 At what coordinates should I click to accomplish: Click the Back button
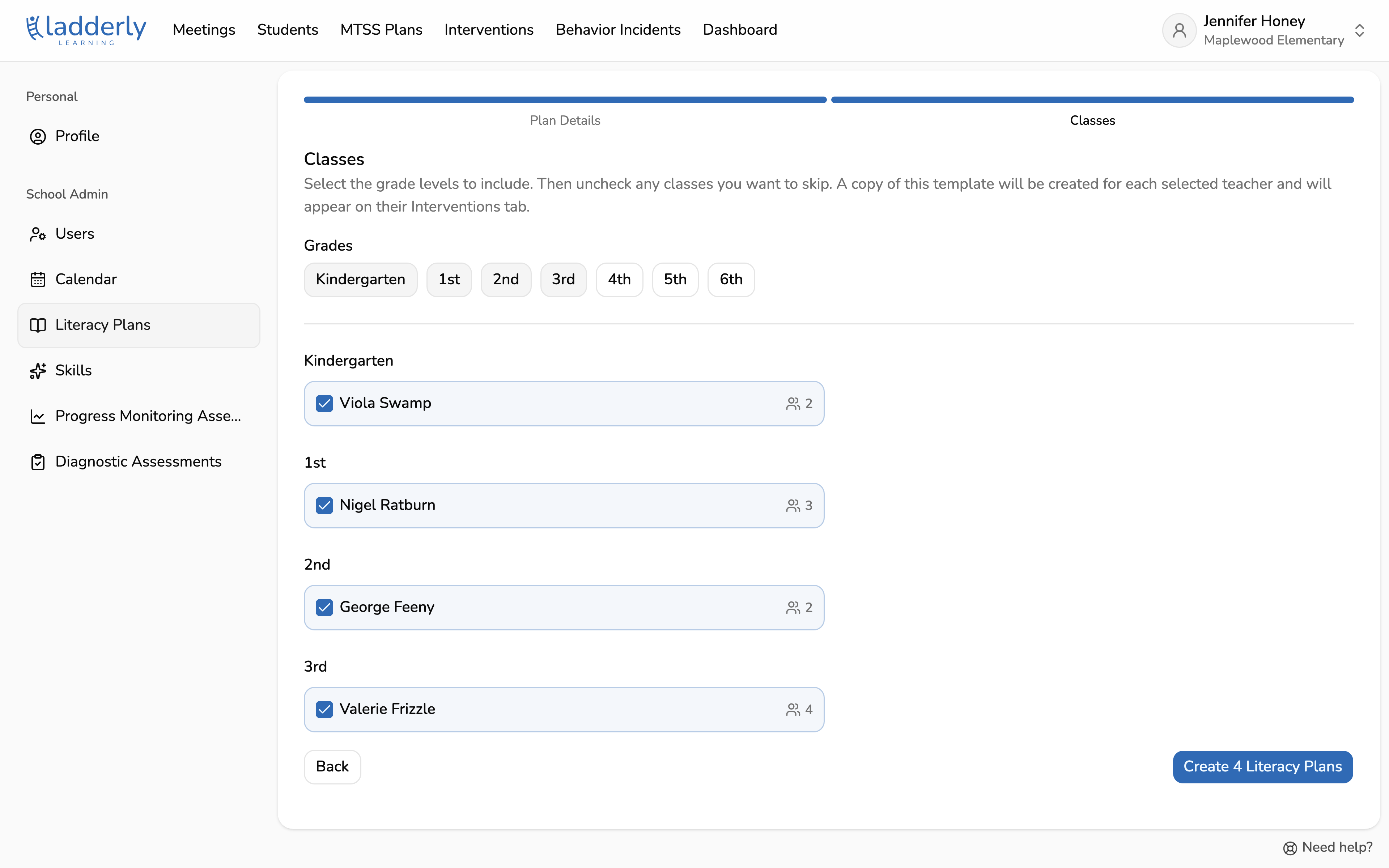[332, 766]
